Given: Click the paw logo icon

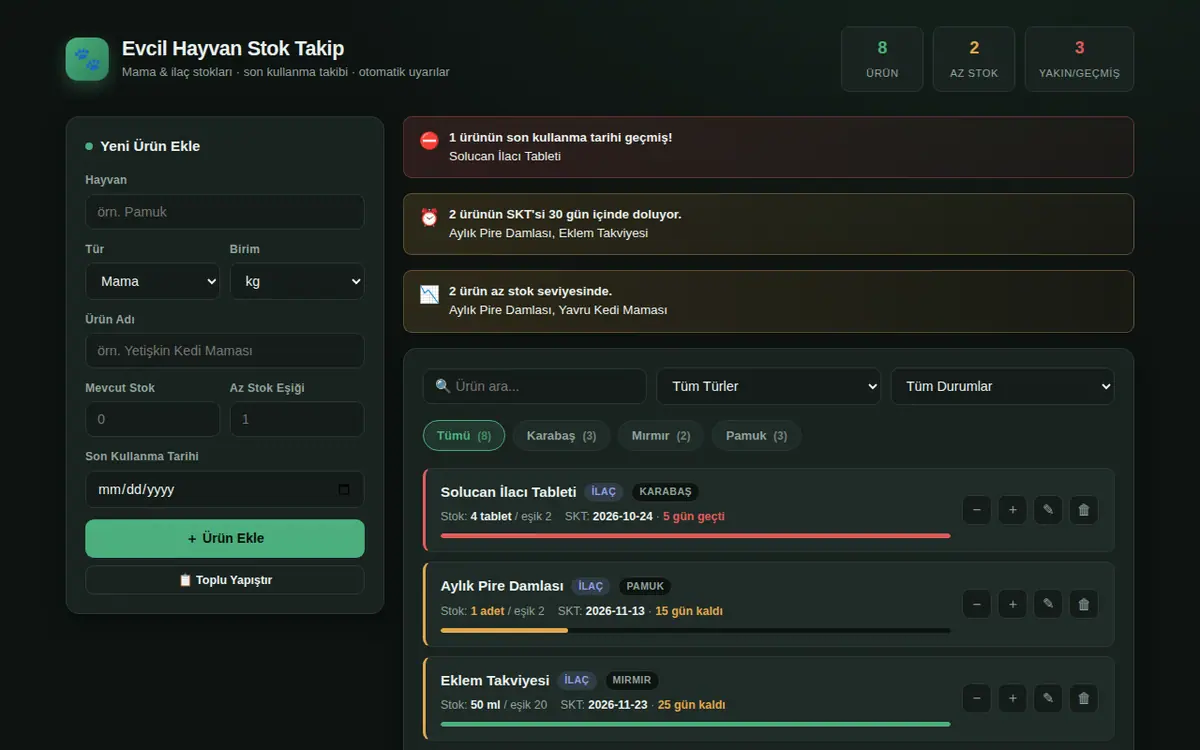Looking at the screenshot, I should pos(87,59).
